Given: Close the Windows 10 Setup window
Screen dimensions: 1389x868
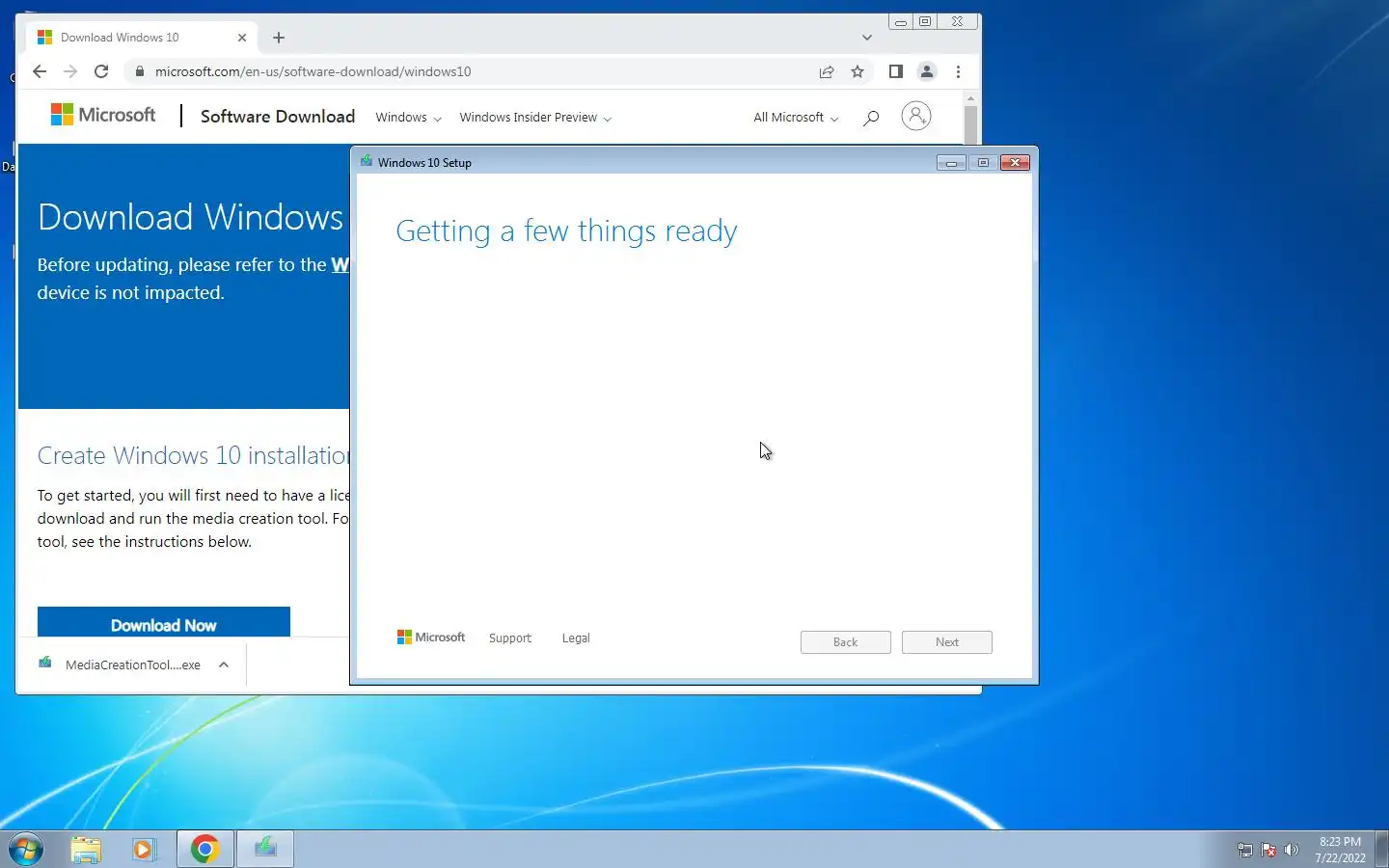Looking at the screenshot, I should tap(1015, 163).
